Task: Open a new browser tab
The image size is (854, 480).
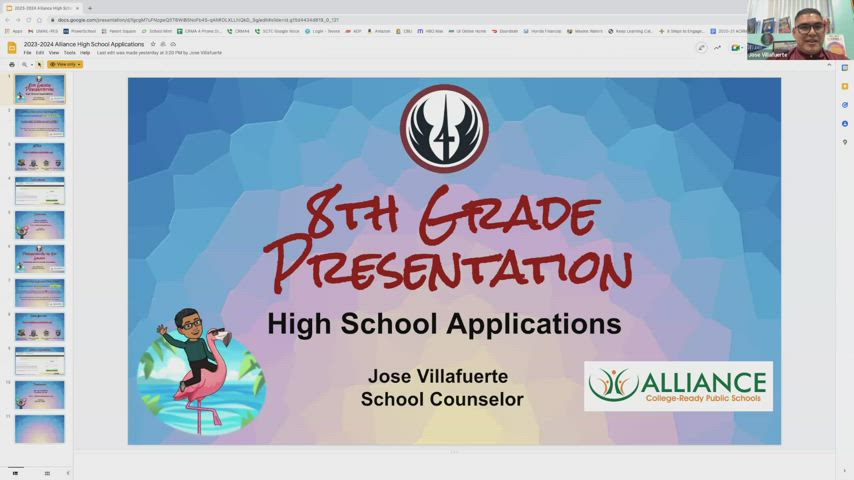Action: coord(90,8)
